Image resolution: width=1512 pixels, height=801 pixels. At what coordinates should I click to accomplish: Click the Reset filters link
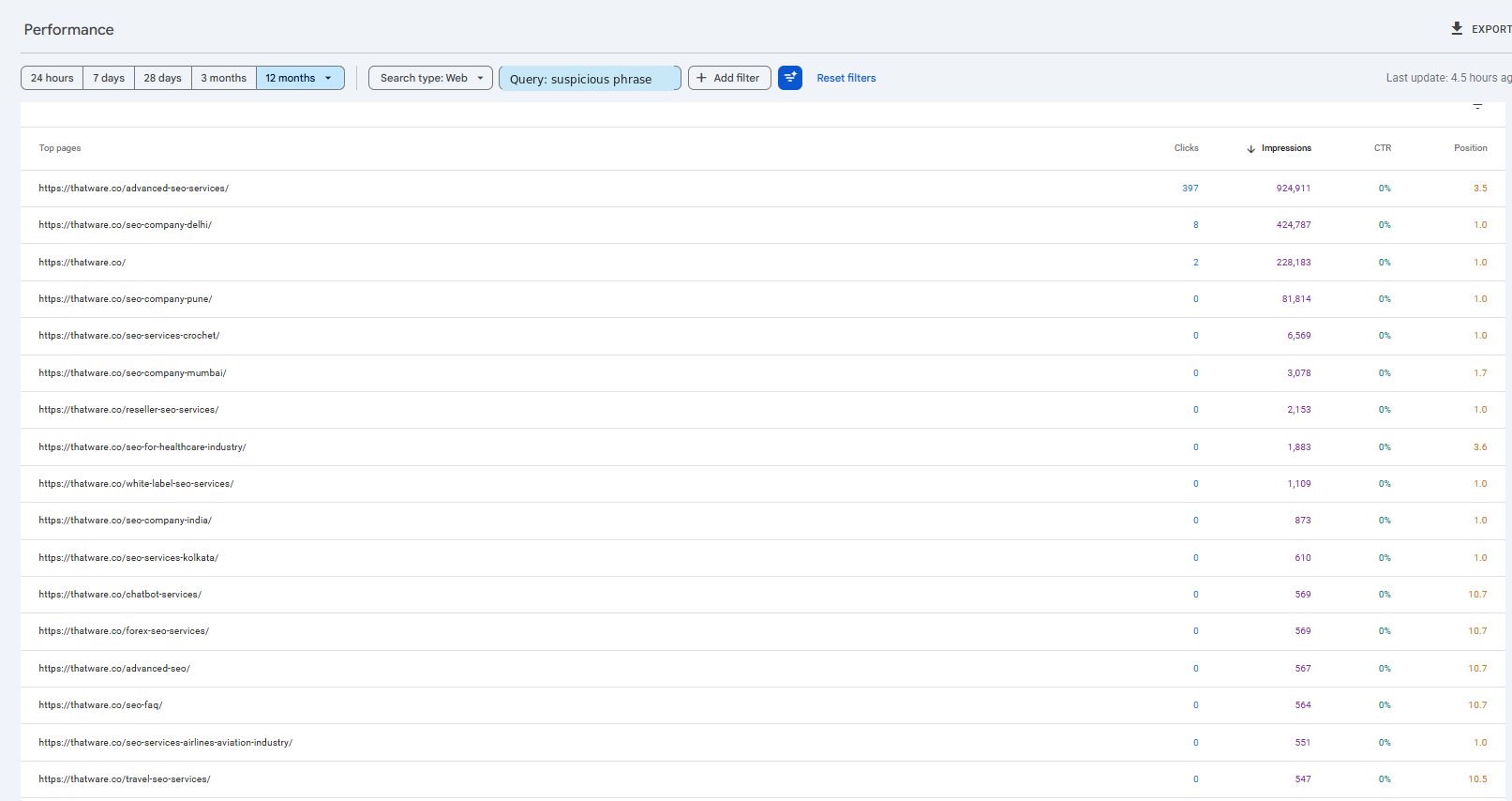click(846, 78)
